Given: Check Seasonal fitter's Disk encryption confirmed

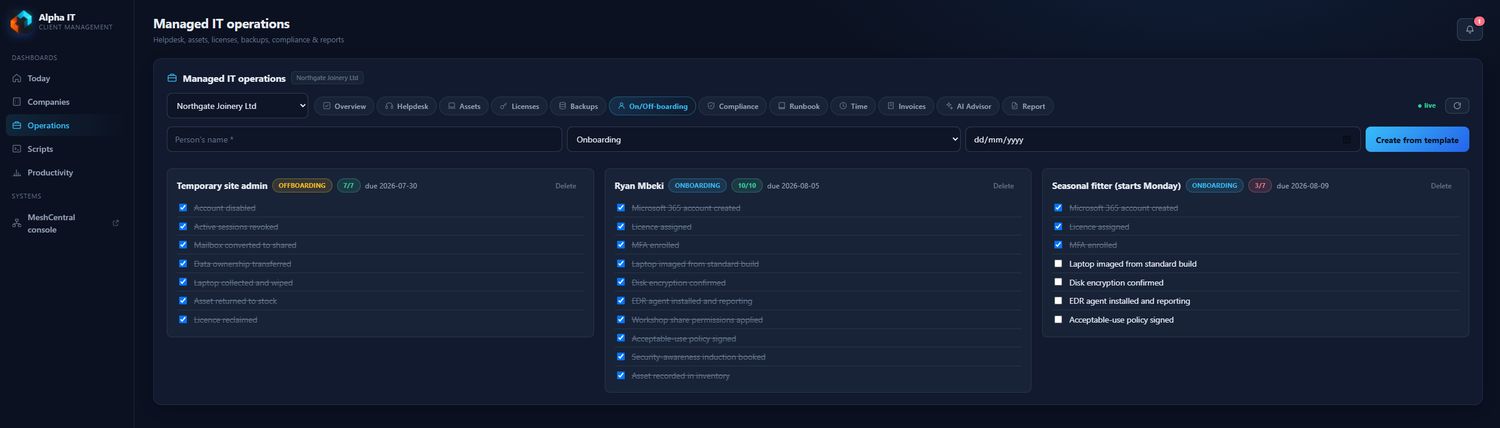Looking at the screenshot, I should point(1059,282).
